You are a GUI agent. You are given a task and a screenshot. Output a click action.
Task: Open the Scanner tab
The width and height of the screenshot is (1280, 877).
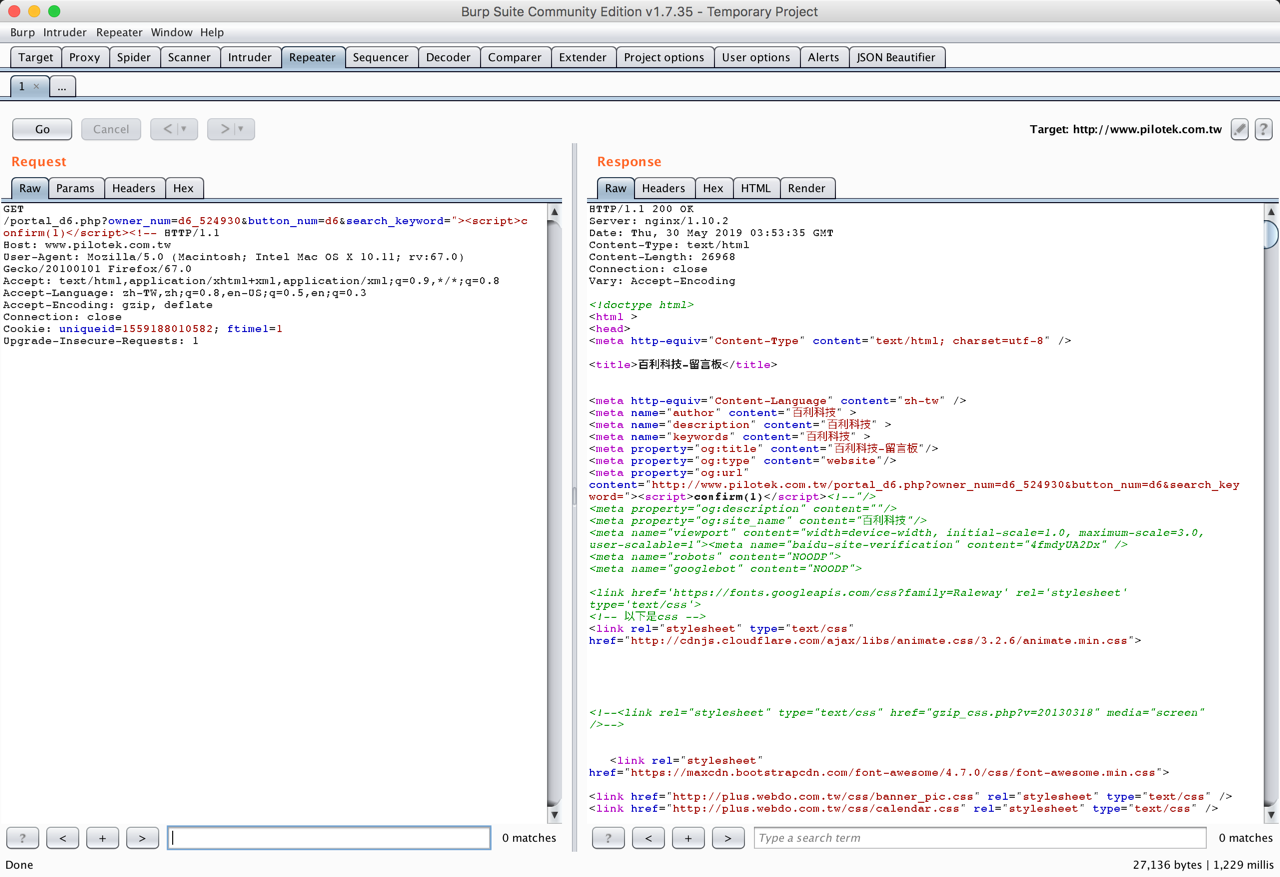[189, 57]
